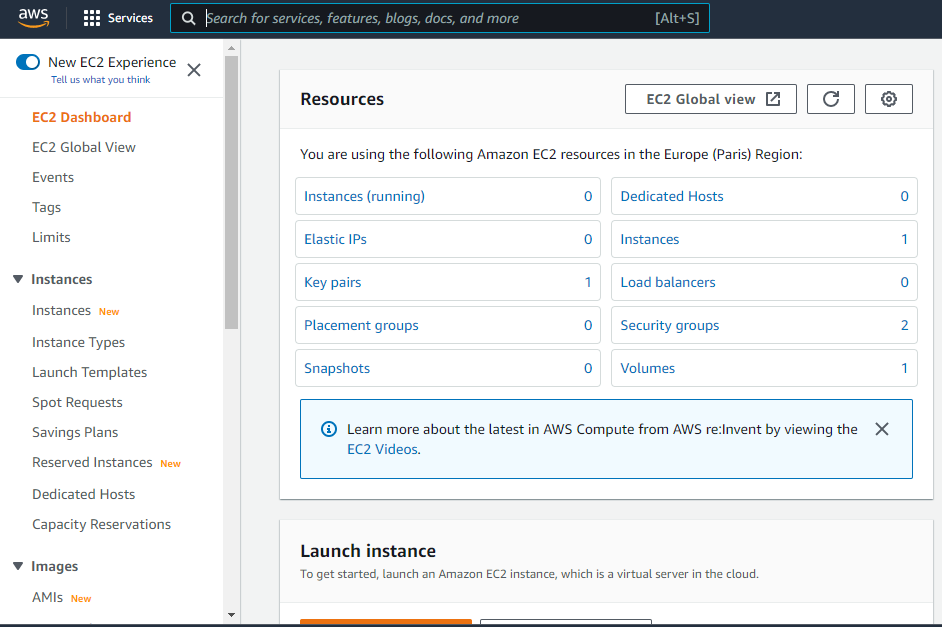Screen dimensions: 942x627
Task: Open Snapshots resource card
Action: tap(448, 368)
